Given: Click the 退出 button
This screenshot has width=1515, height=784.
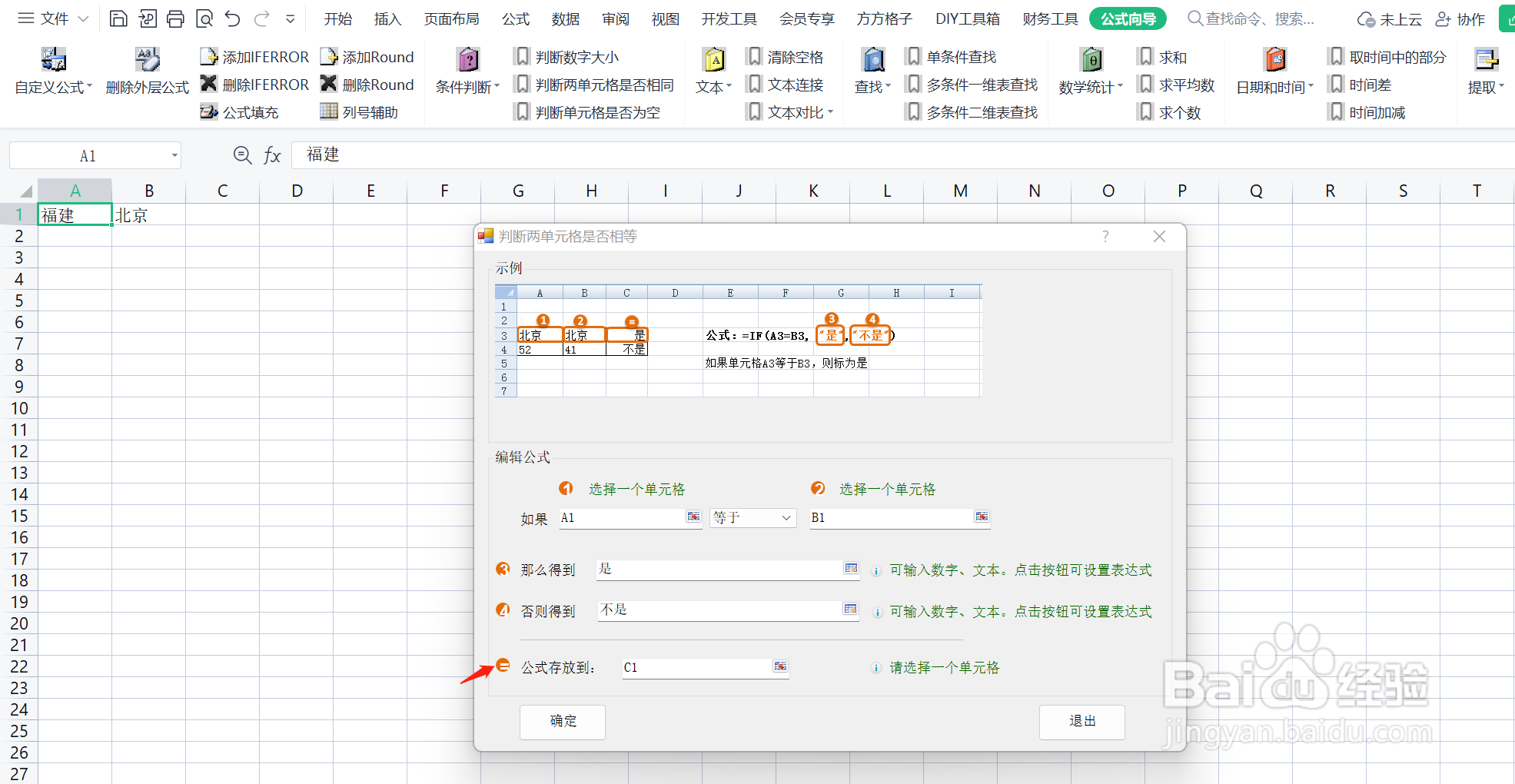Looking at the screenshot, I should click(x=1082, y=722).
